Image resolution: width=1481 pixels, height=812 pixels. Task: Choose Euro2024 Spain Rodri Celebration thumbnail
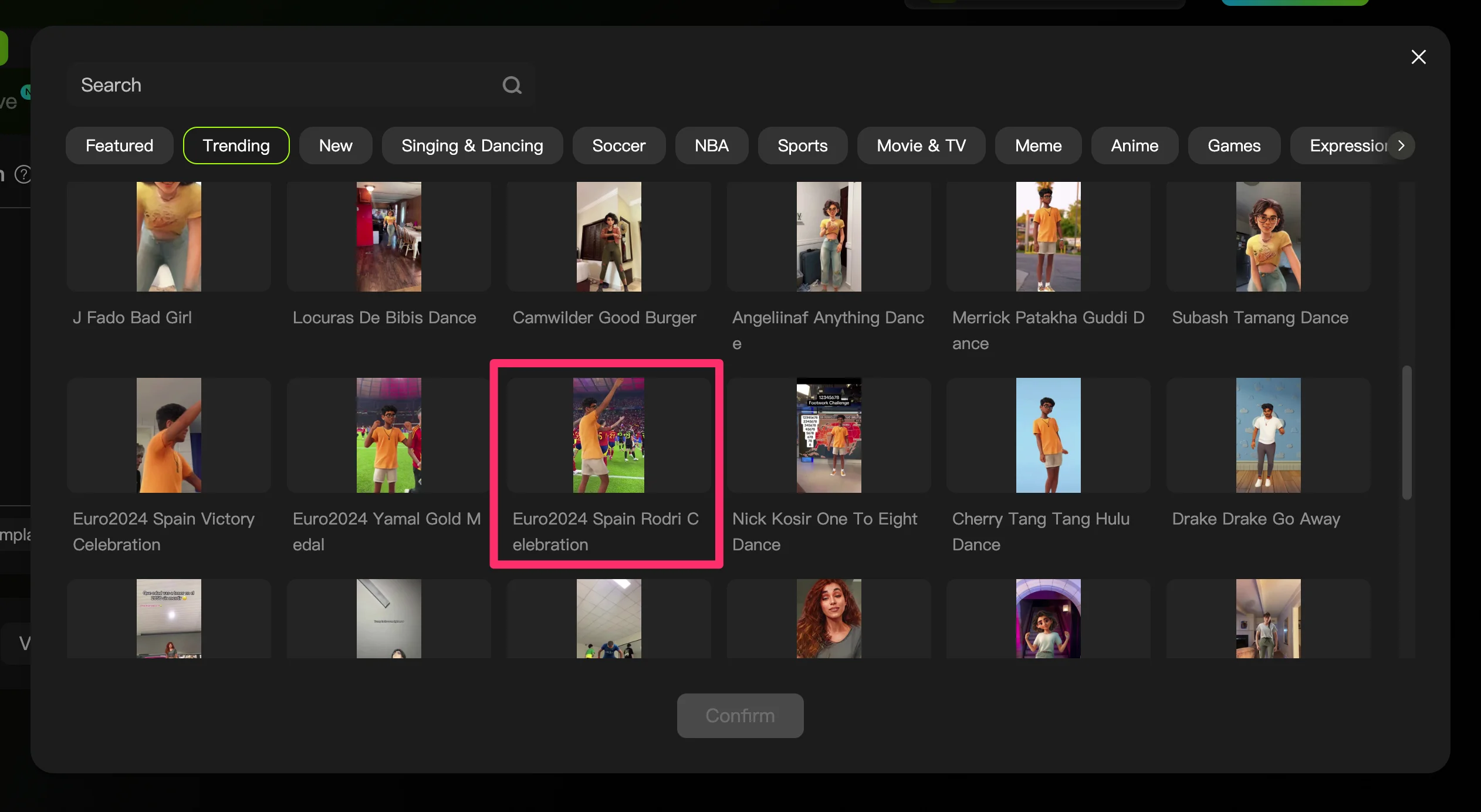pos(608,435)
